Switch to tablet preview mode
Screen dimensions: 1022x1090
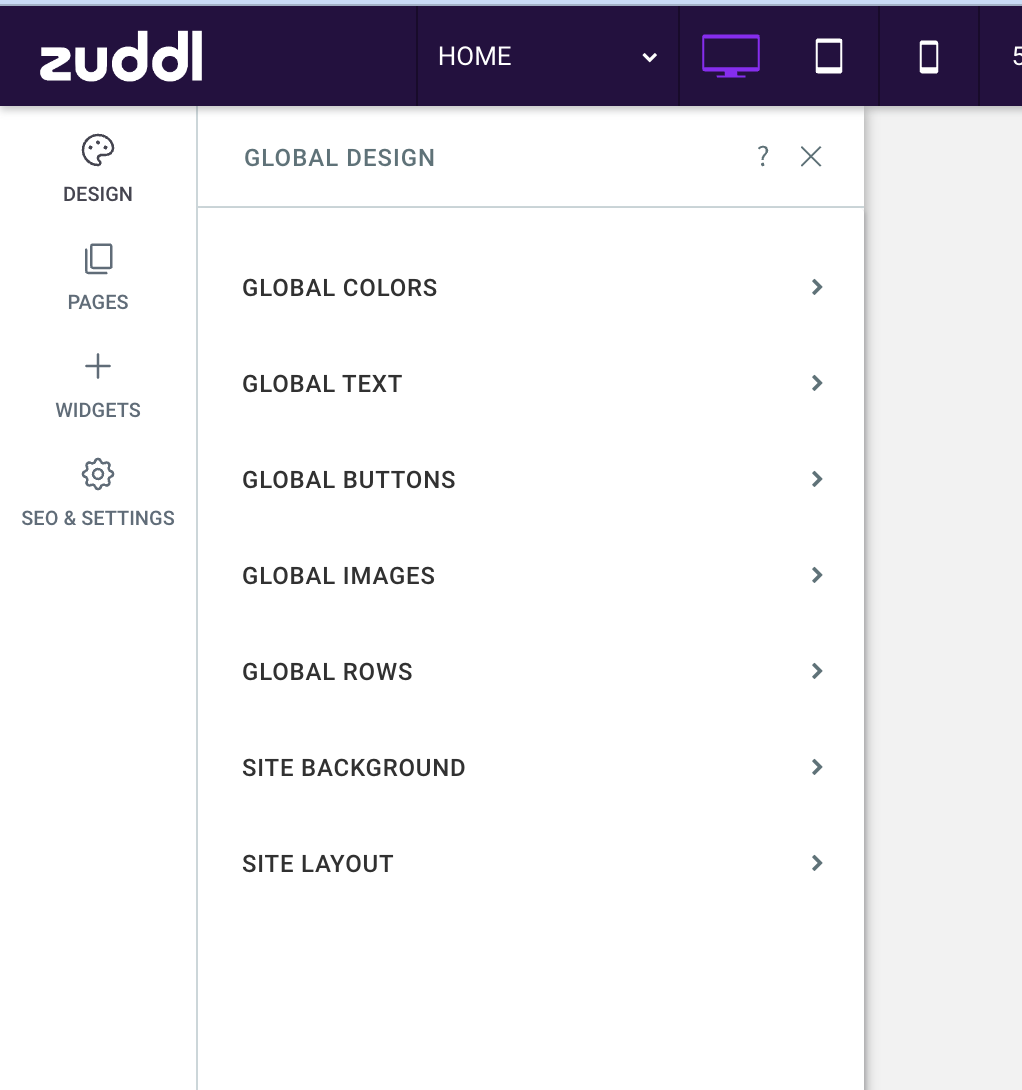828,56
